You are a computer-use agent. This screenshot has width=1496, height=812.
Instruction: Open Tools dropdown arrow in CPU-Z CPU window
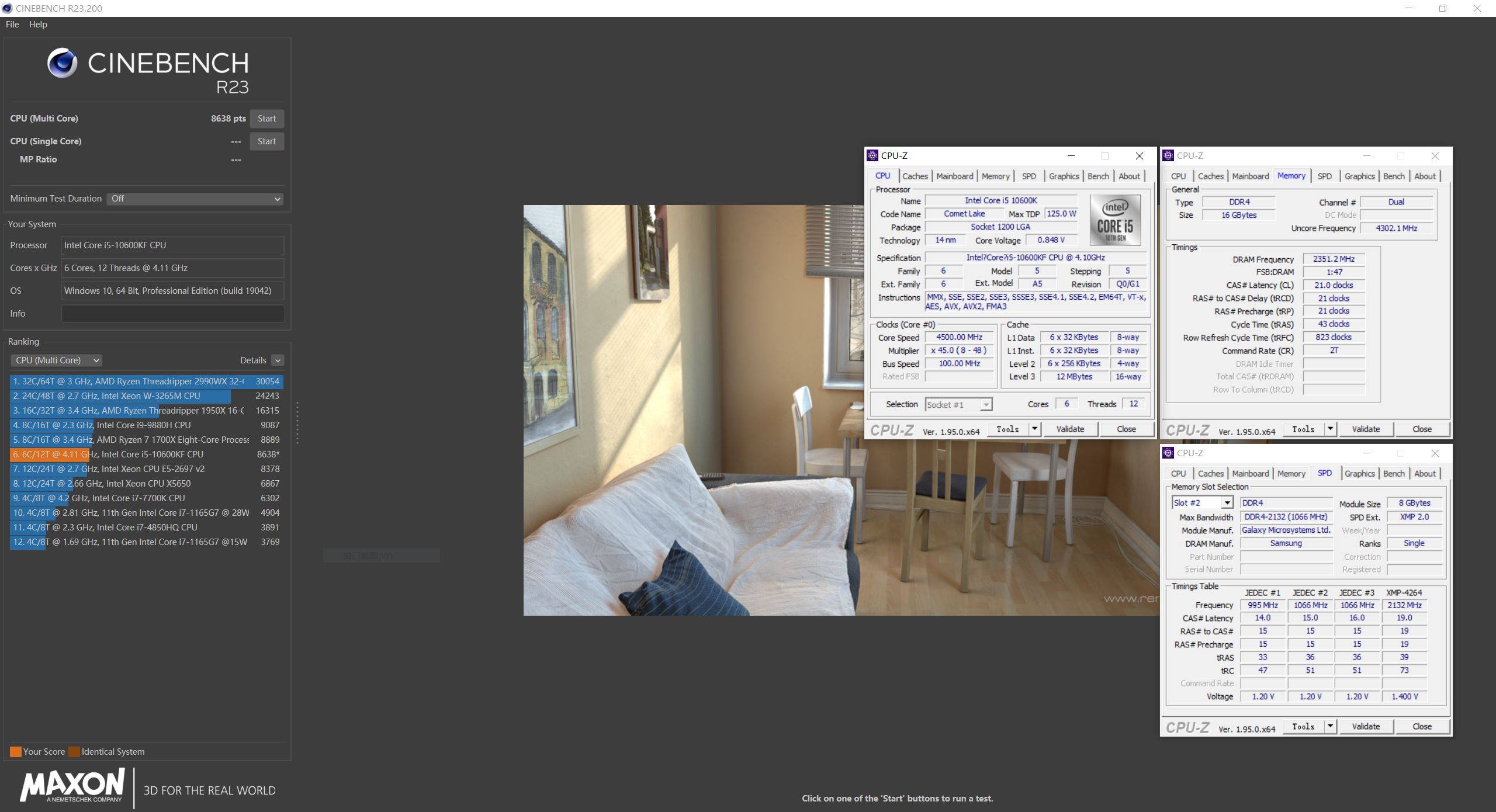[1034, 429]
